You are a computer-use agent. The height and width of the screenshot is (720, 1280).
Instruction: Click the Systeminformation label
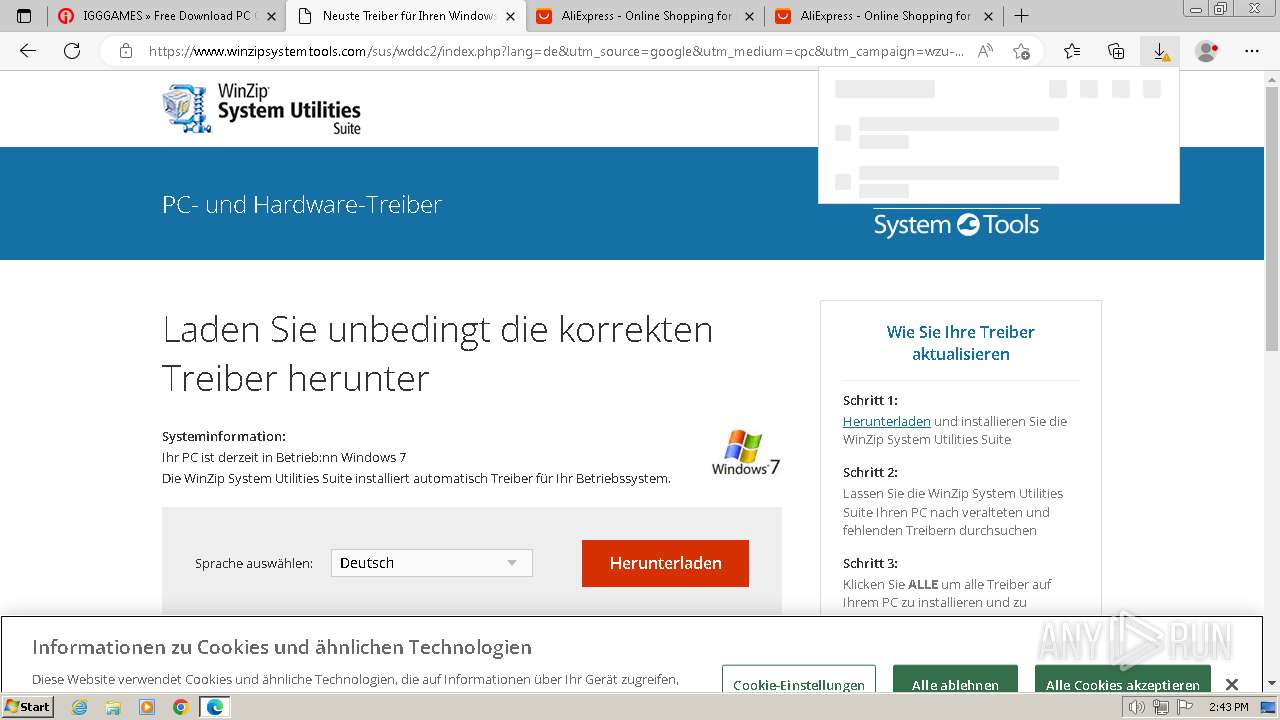point(224,436)
